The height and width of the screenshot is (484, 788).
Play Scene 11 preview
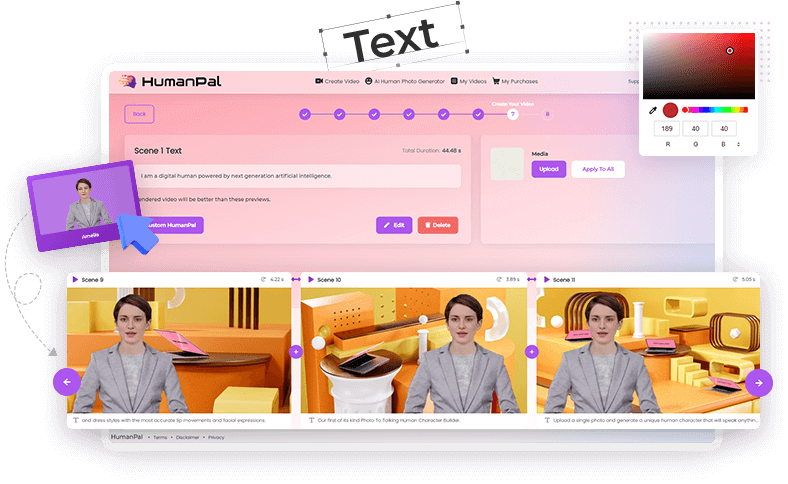pos(546,279)
